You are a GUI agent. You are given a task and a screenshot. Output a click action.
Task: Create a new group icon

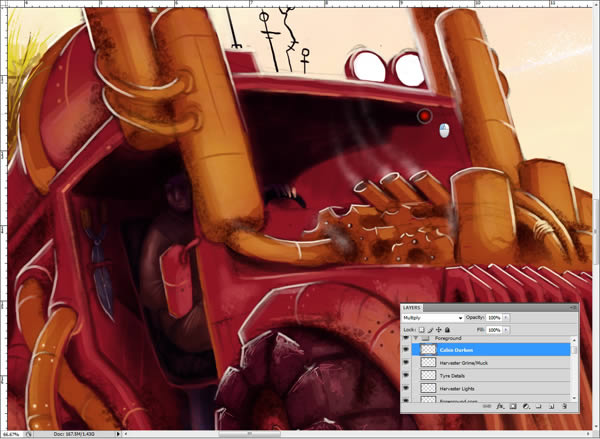point(538,406)
